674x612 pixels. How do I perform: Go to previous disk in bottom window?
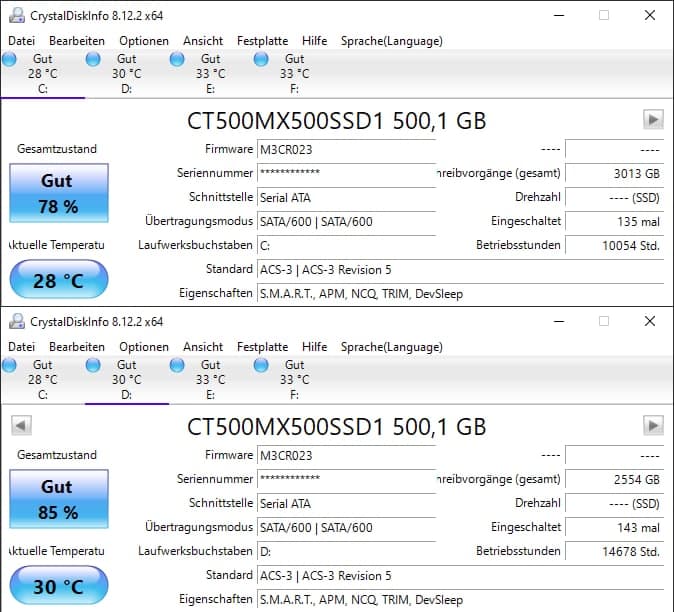click(21, 425)
